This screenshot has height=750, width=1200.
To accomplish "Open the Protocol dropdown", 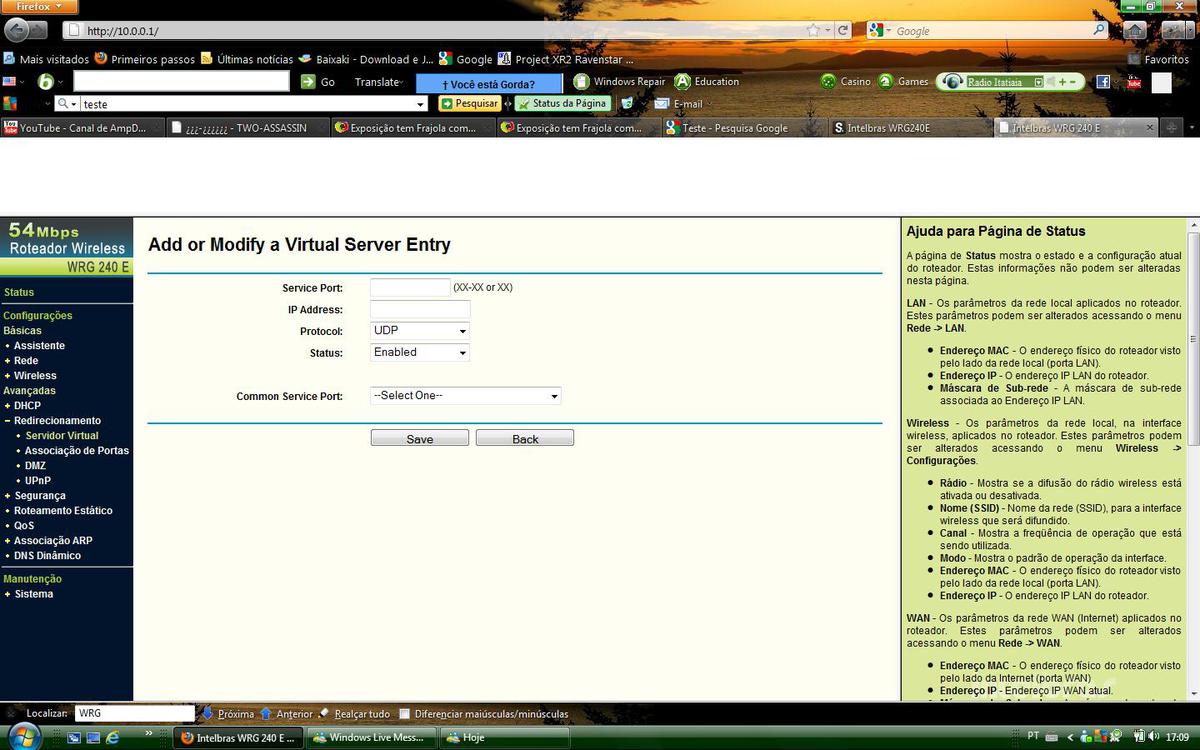I will coord(420,331).
